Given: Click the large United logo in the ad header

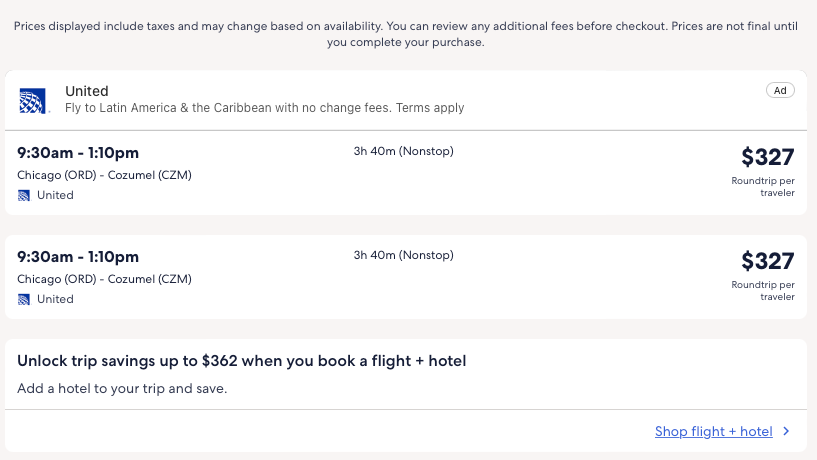Looking at the screenshot, I should [x=30, y=99].
